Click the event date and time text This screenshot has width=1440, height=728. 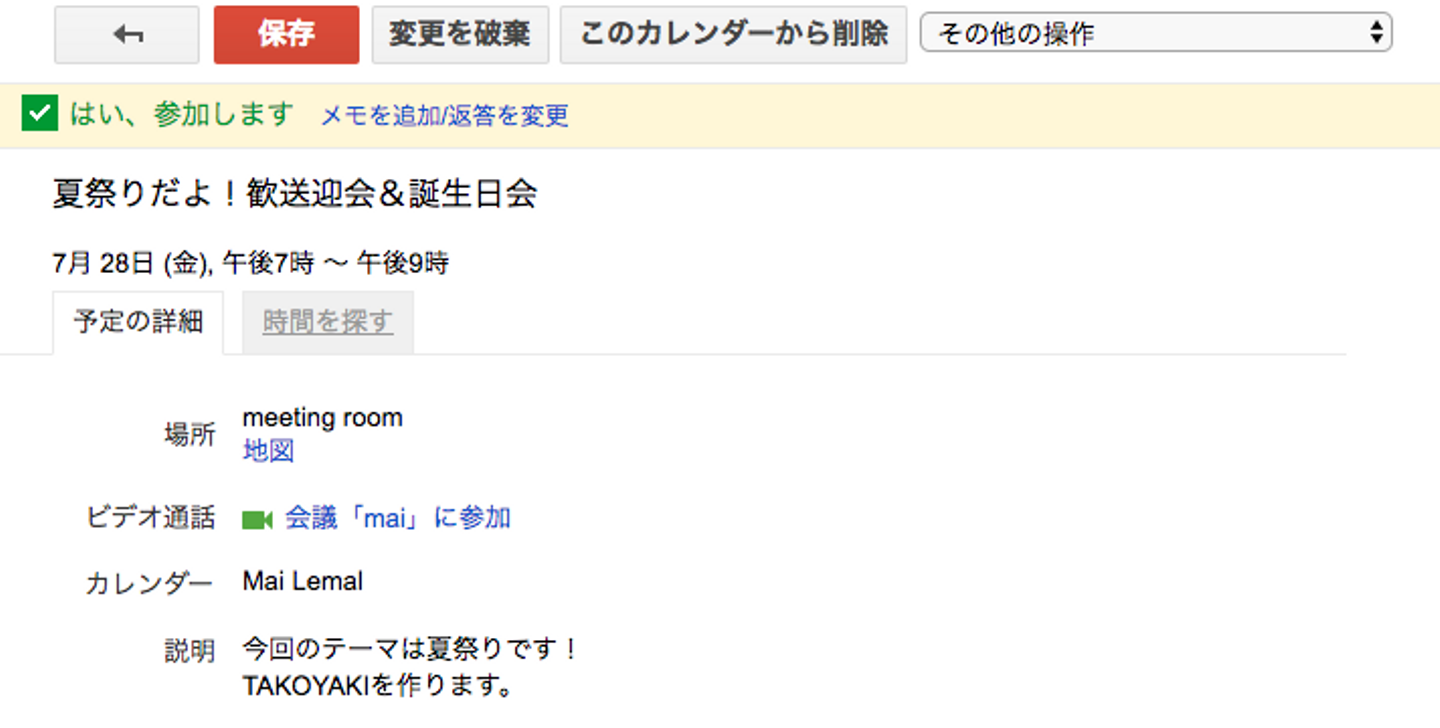[x=250, y=263]
